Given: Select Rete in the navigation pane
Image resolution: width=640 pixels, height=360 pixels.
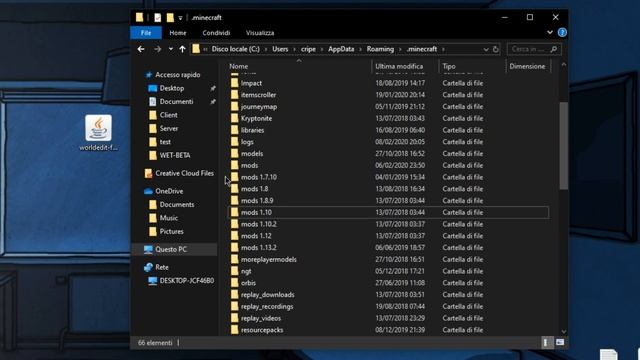Looking at the screenshot, I should click(162, 267).
